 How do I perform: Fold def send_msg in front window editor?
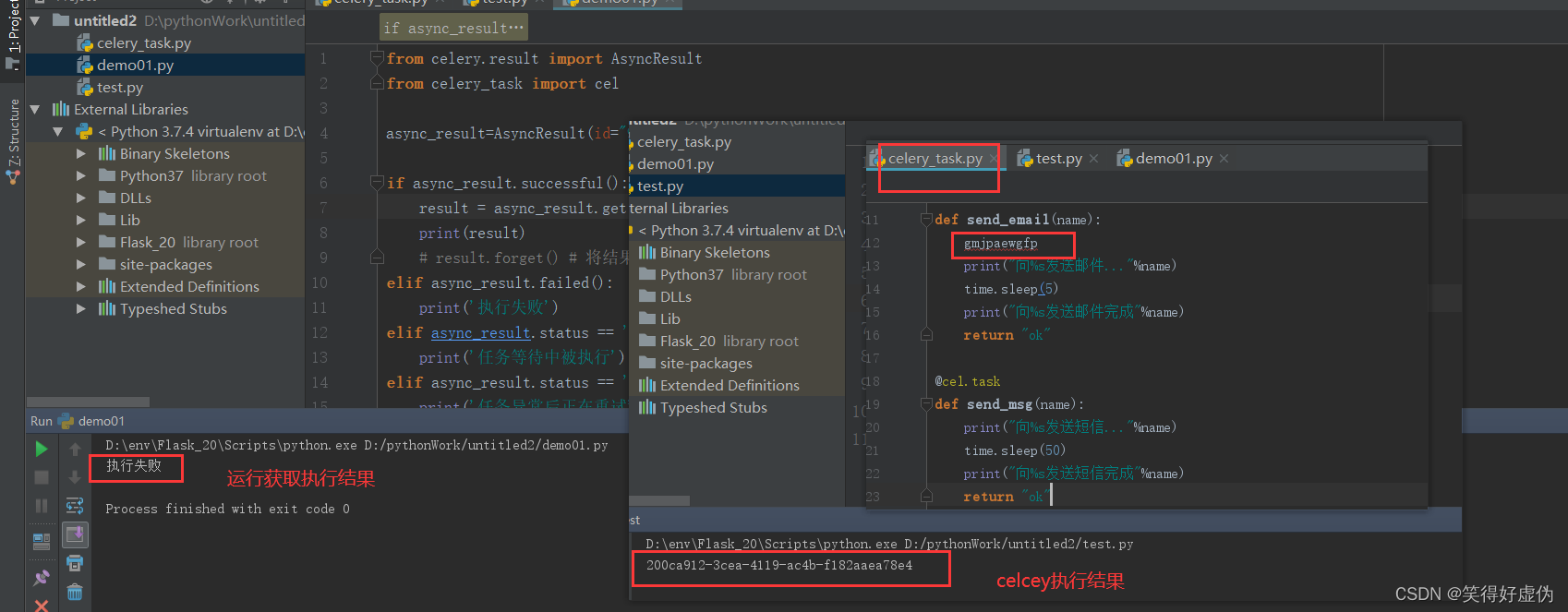[926, 404]
